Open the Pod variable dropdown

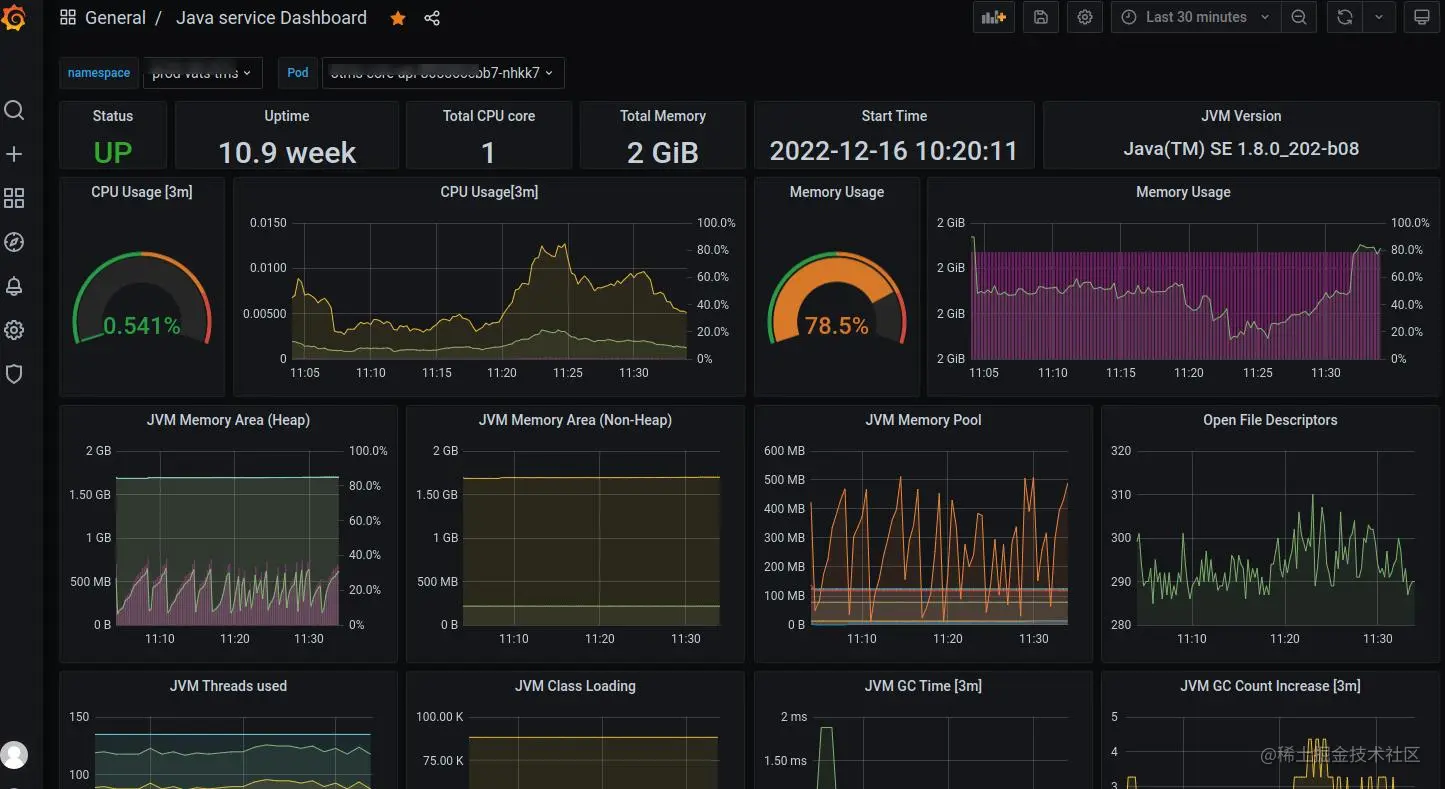click(443, 73)
